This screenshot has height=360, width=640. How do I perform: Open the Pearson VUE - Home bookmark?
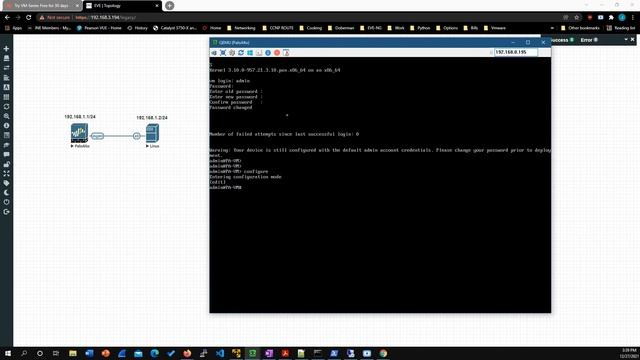tap(99, 28)
